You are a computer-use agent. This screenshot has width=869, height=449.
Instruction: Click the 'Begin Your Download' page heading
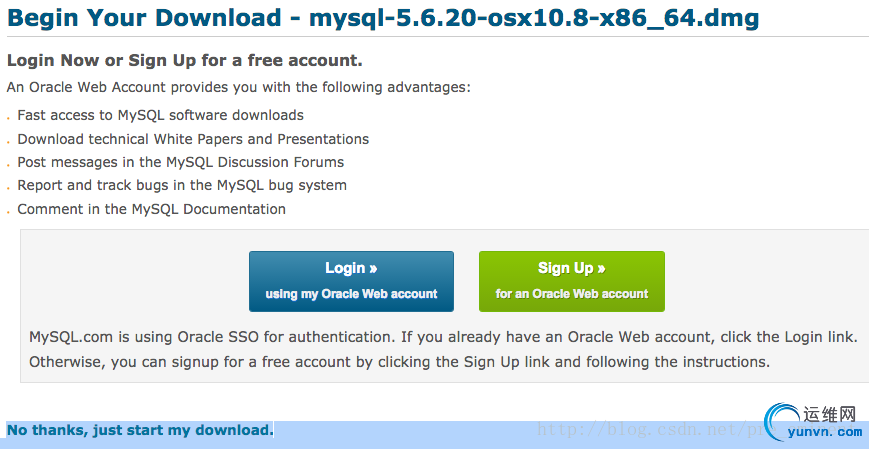(383, 18)
